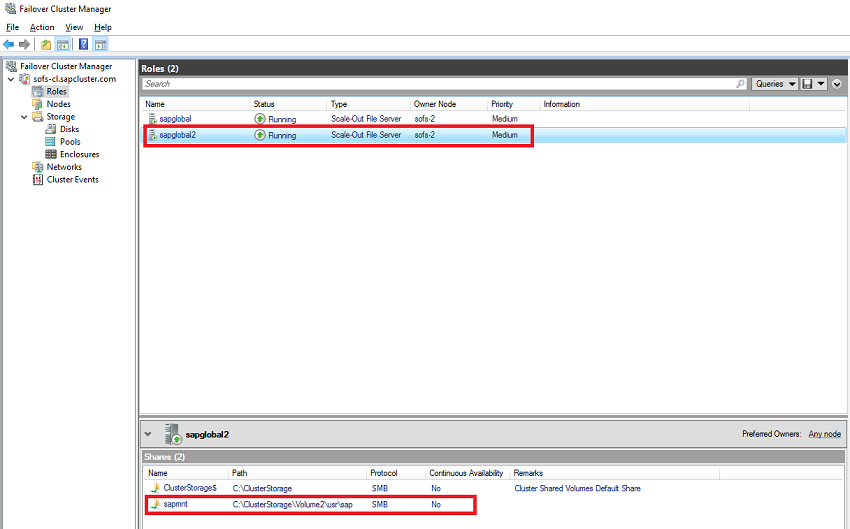Click Medium priority of sapglobal2
This screenshot has width=850, height=529.
[x=505, y=135]
